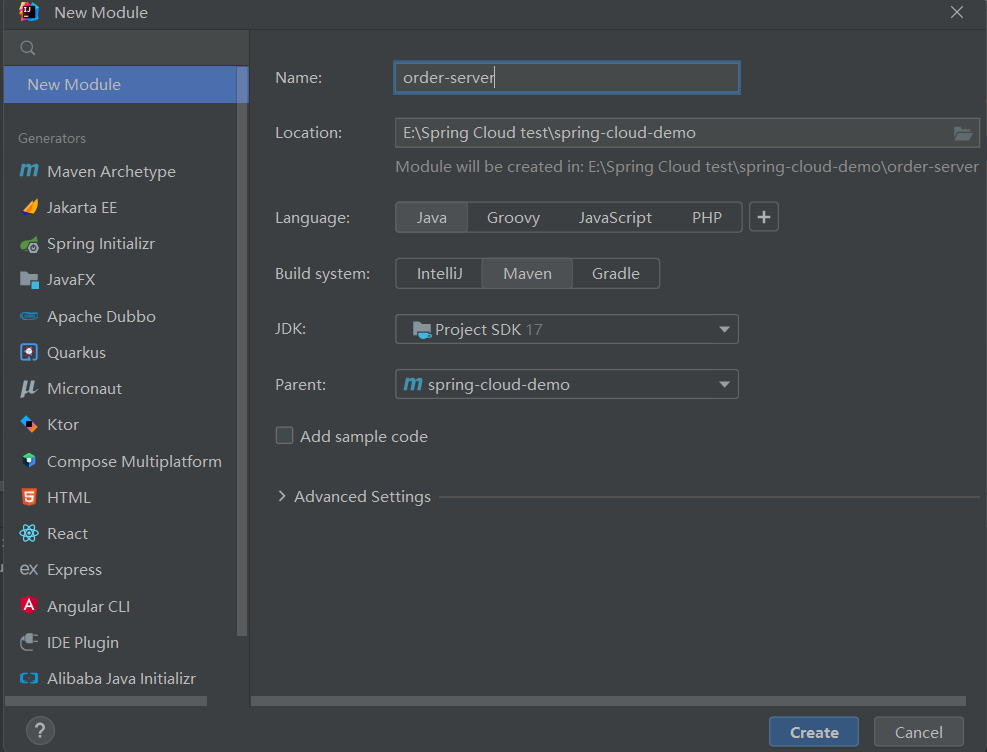Choose Gradle build system
This screenshot has height=752, width=987.
(616, 274)
